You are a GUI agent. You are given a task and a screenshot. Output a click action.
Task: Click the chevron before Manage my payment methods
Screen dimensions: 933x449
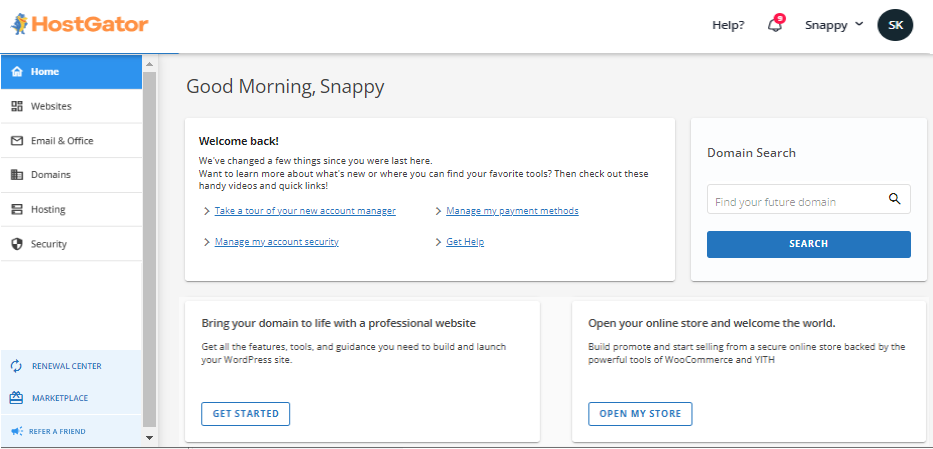click(438, 211)
